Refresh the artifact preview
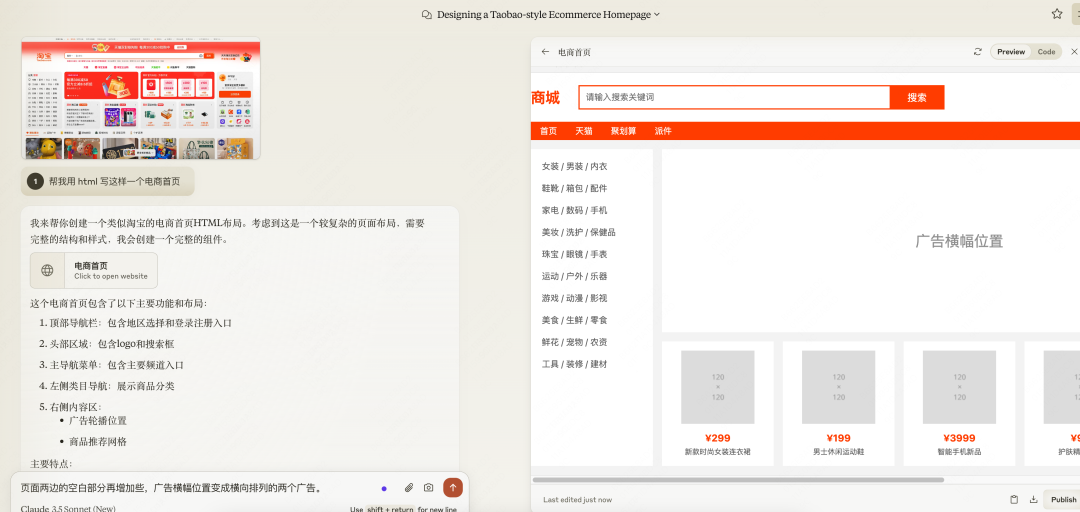Image resolution: width=1080 pixels, height=512 pixels. point(977,52)
